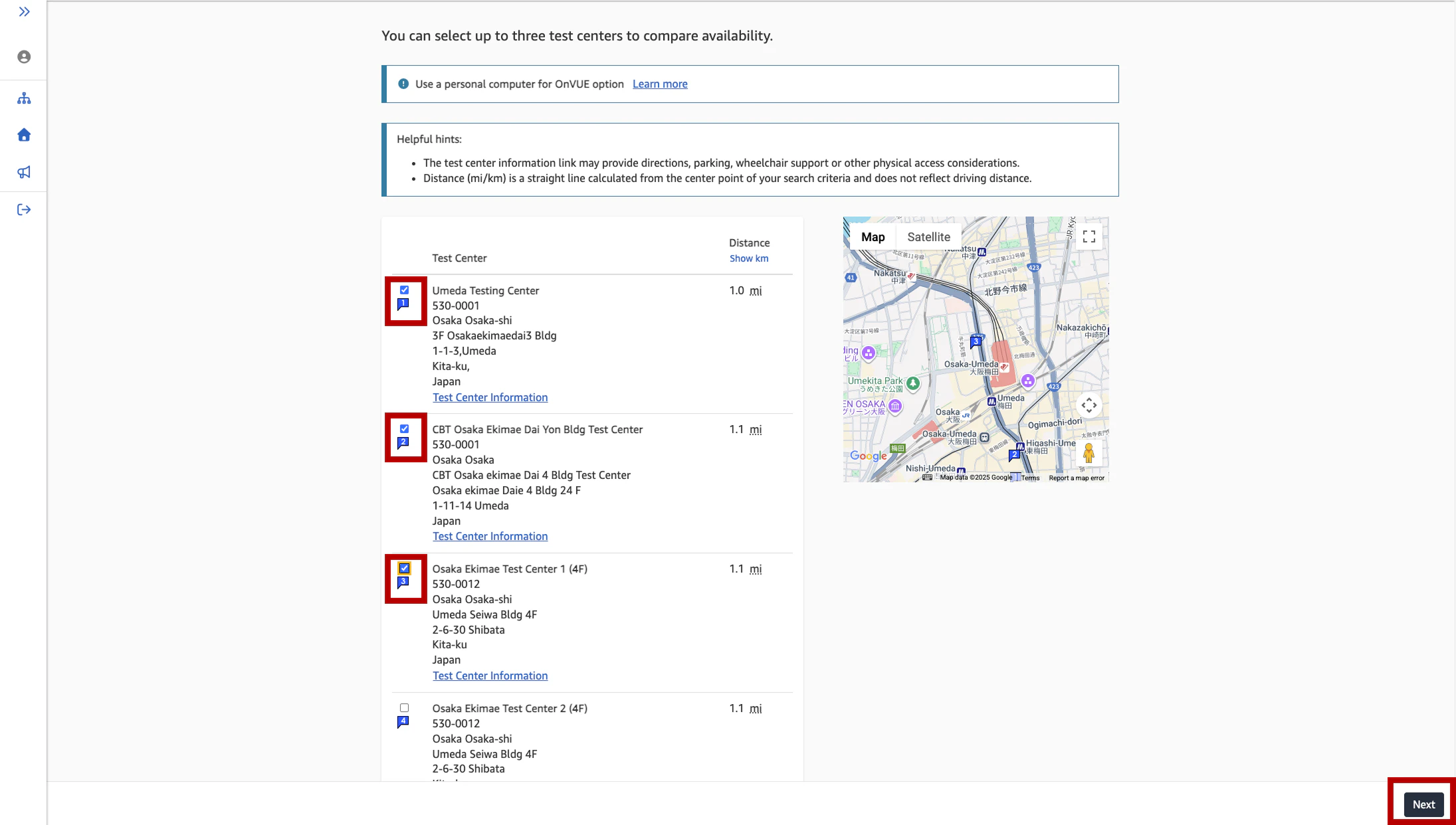Viewport: 1456px width, 825px height.
Task: Click list marker 3 for Test Center 1
Action: [403, 583]
